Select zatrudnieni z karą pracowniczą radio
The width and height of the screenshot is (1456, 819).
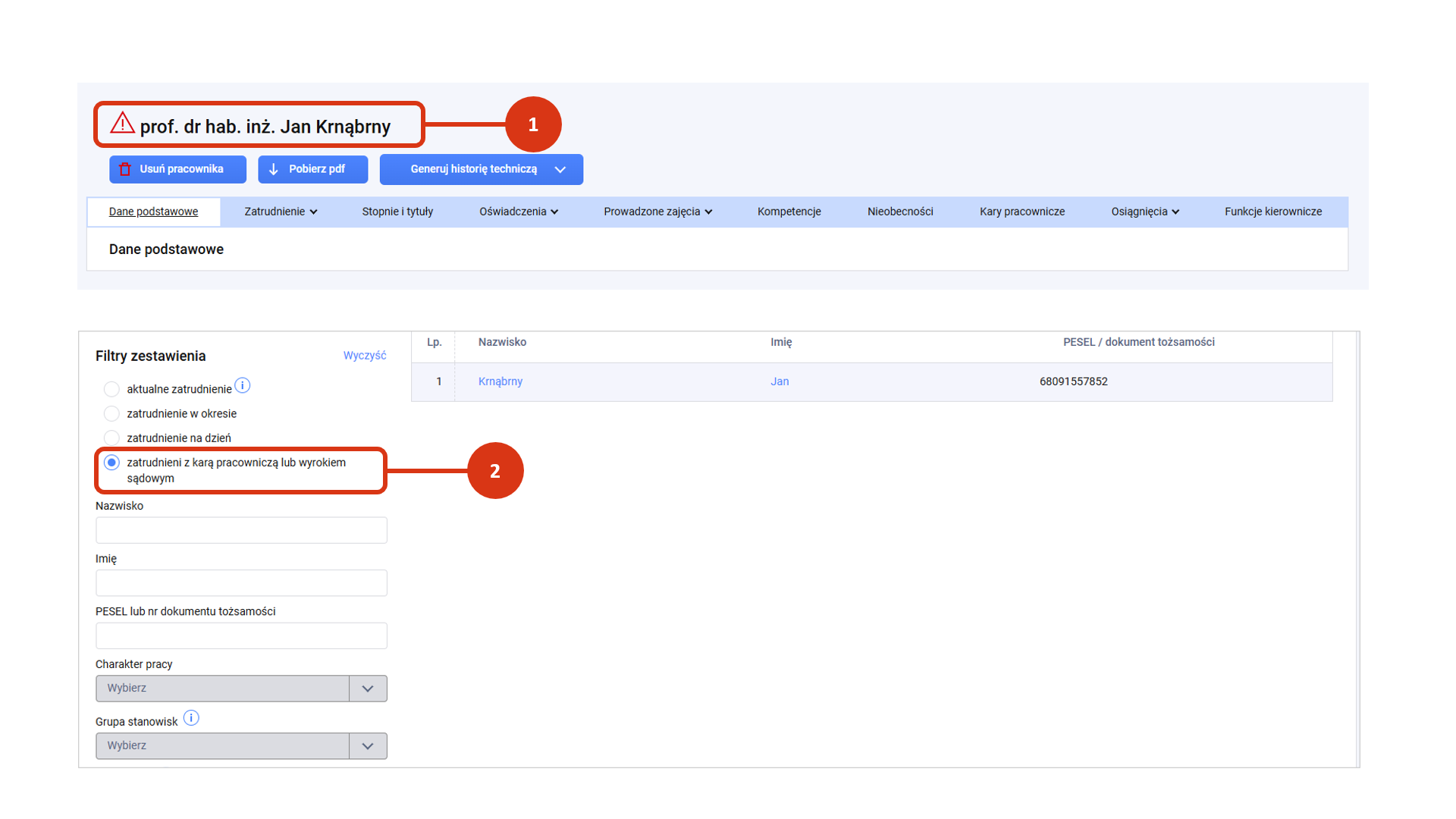(111, 463)
